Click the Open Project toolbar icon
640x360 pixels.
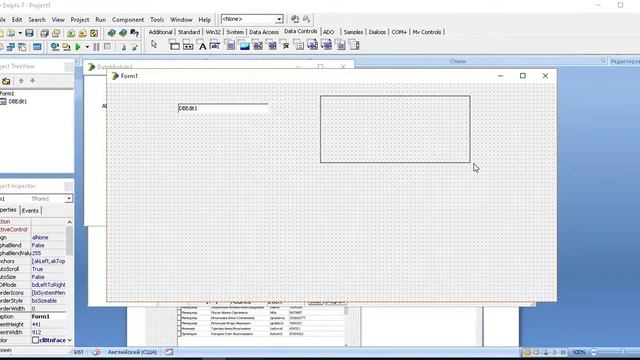(x=56, y=33)
